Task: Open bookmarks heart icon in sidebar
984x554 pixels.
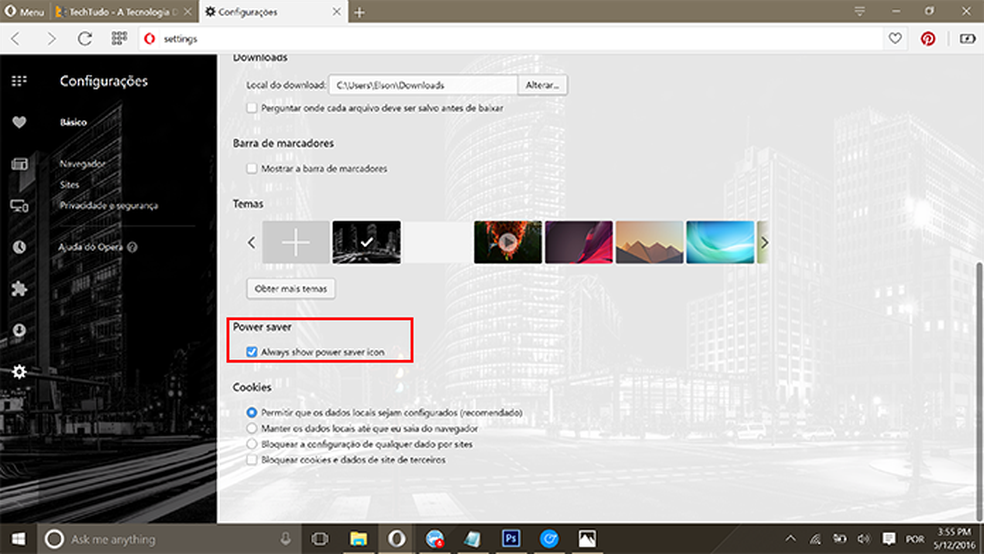Action: (x=19, y=122)
